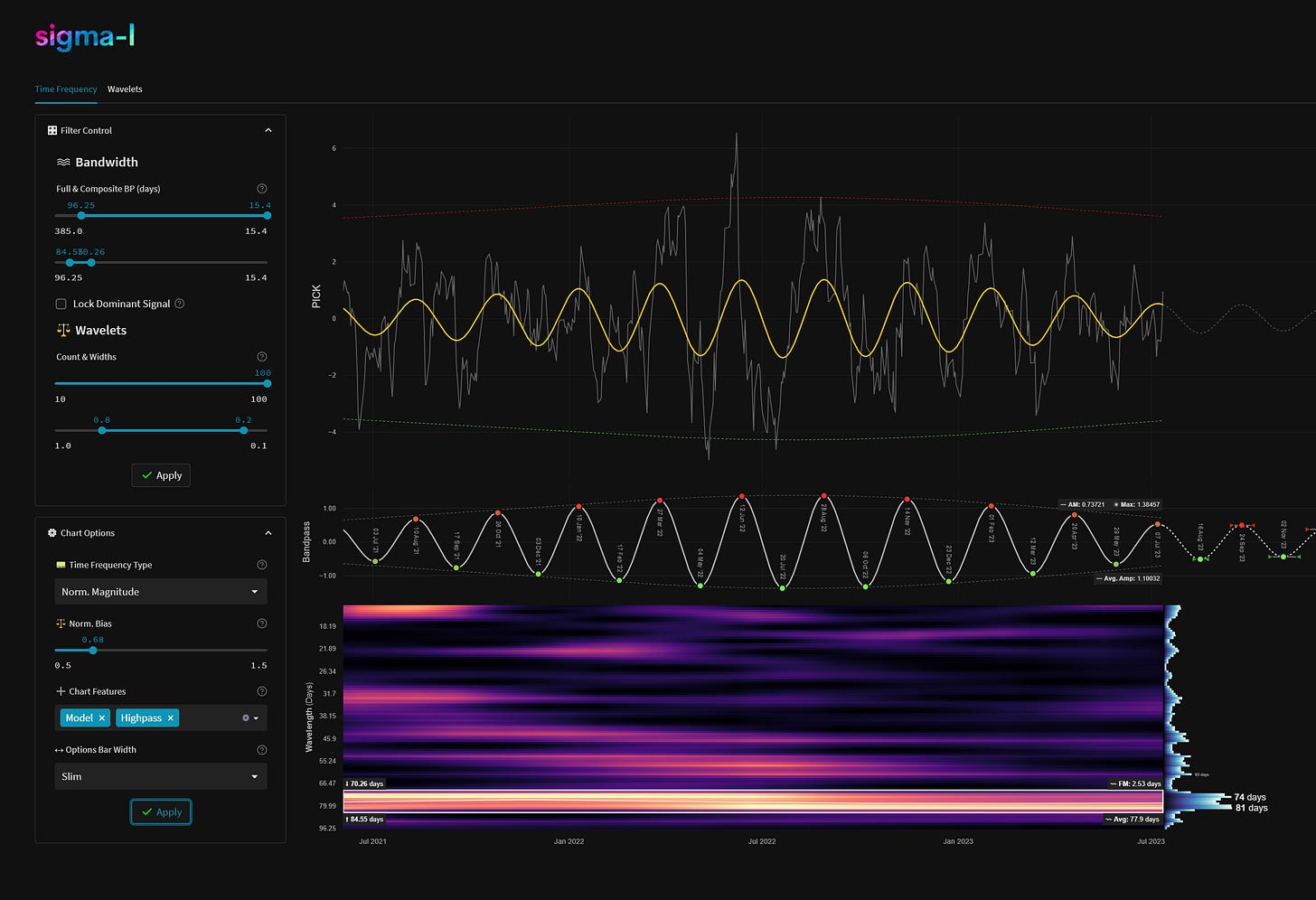This screenshot has height=900, width=1316.
Task: Click the Options Bar Width arrows icon
Action: pyautogui.click(x=59, y=750)
